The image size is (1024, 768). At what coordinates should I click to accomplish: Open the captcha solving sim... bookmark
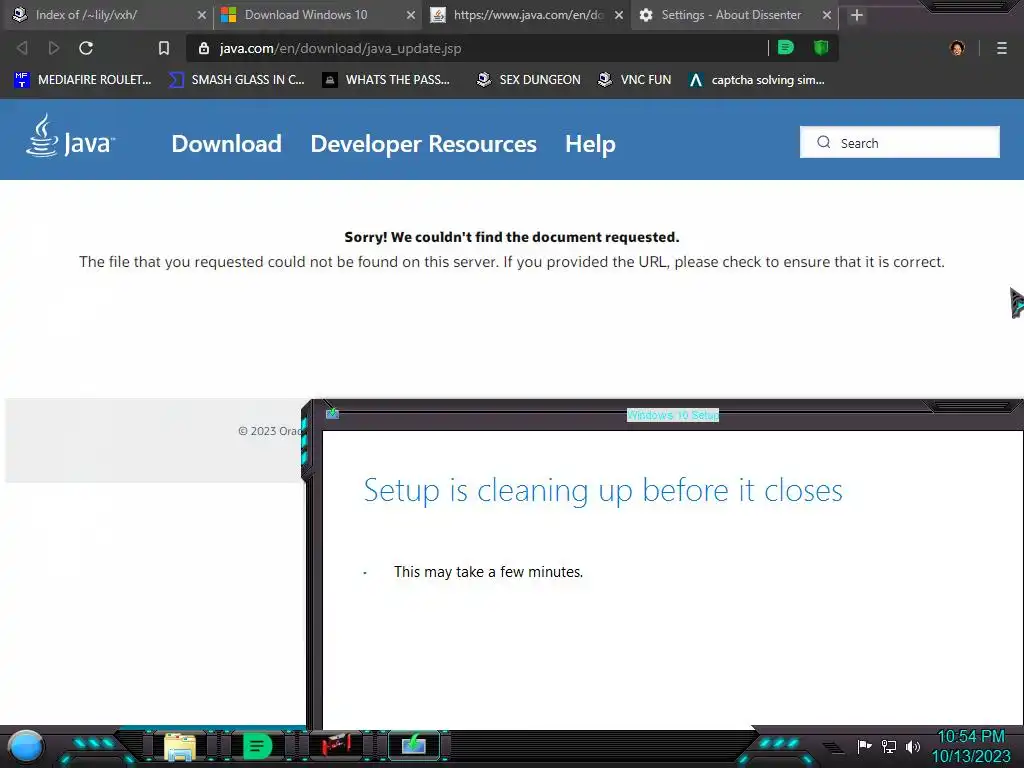coord(757,80)
